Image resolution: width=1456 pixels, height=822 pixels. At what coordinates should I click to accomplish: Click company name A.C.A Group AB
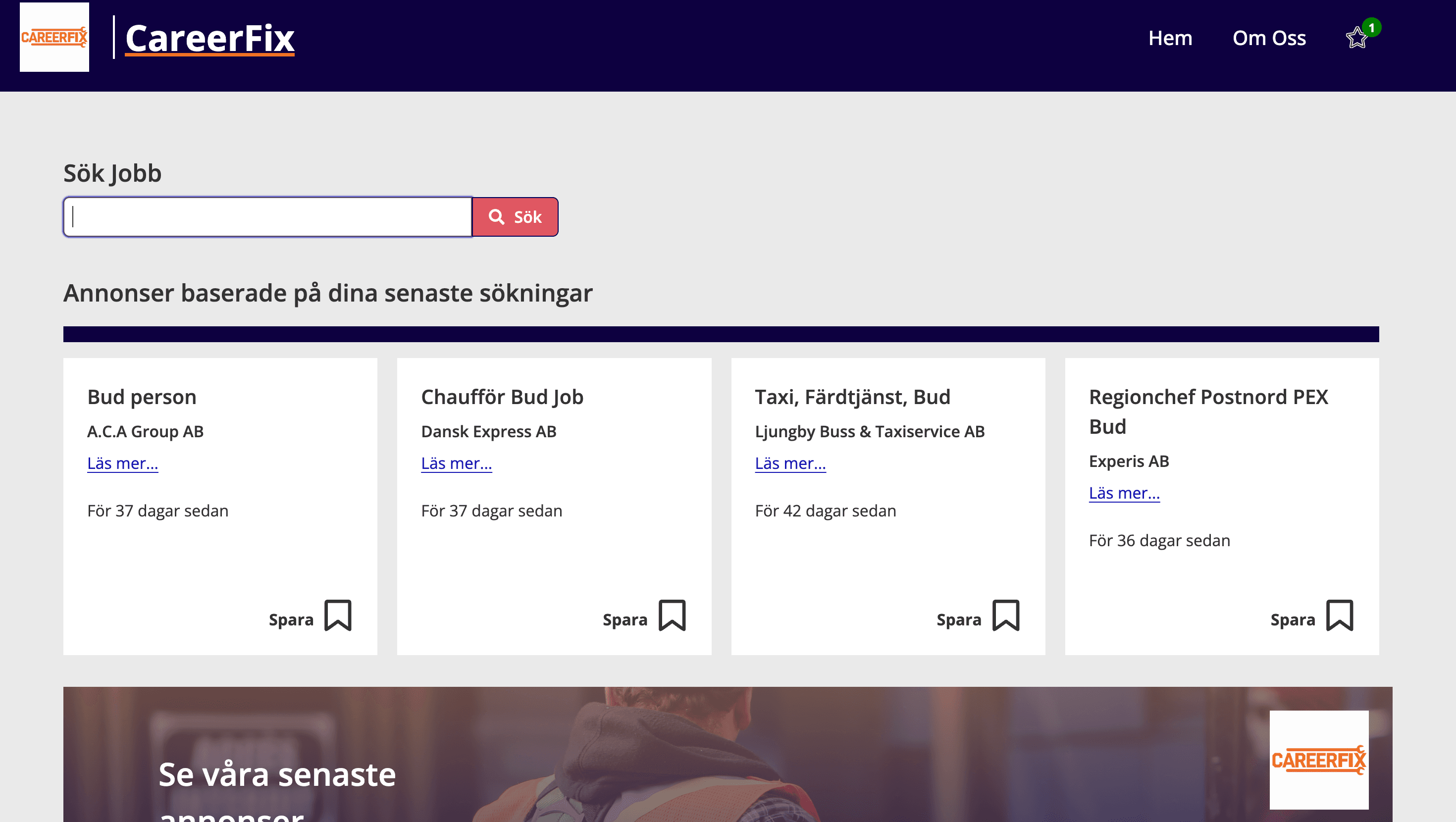(145, 431)
